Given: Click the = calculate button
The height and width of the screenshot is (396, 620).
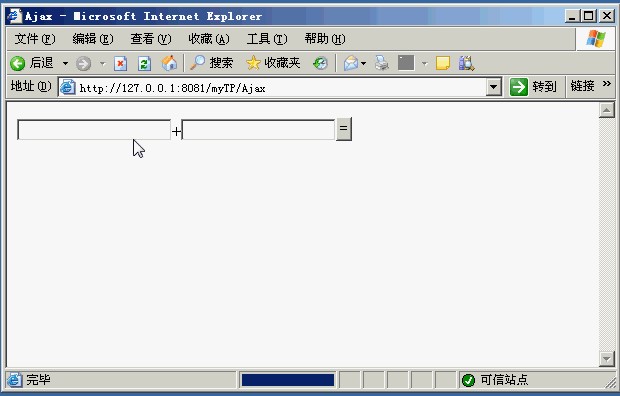Looking at the screenshot, I should click(344, 129).
